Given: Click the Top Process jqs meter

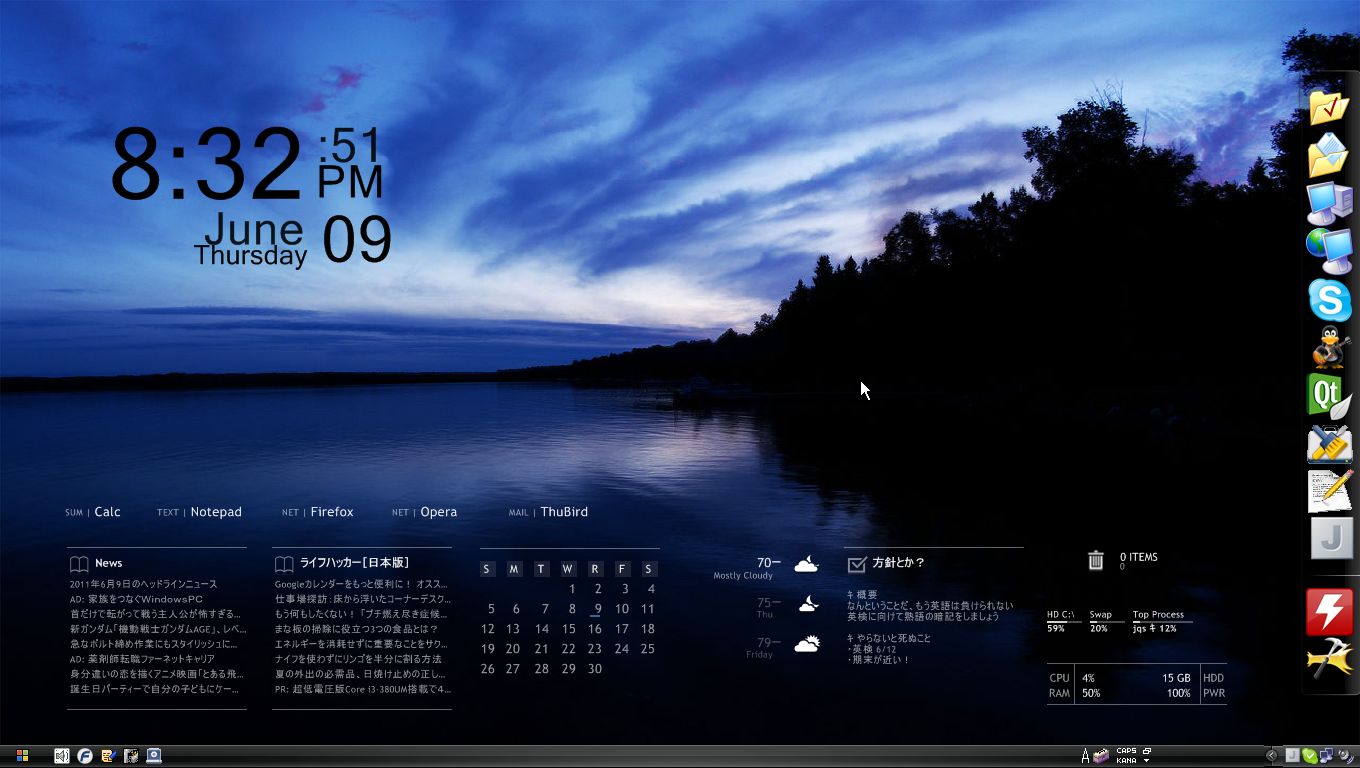Looking at the screenshot, I should [1162, 622].
